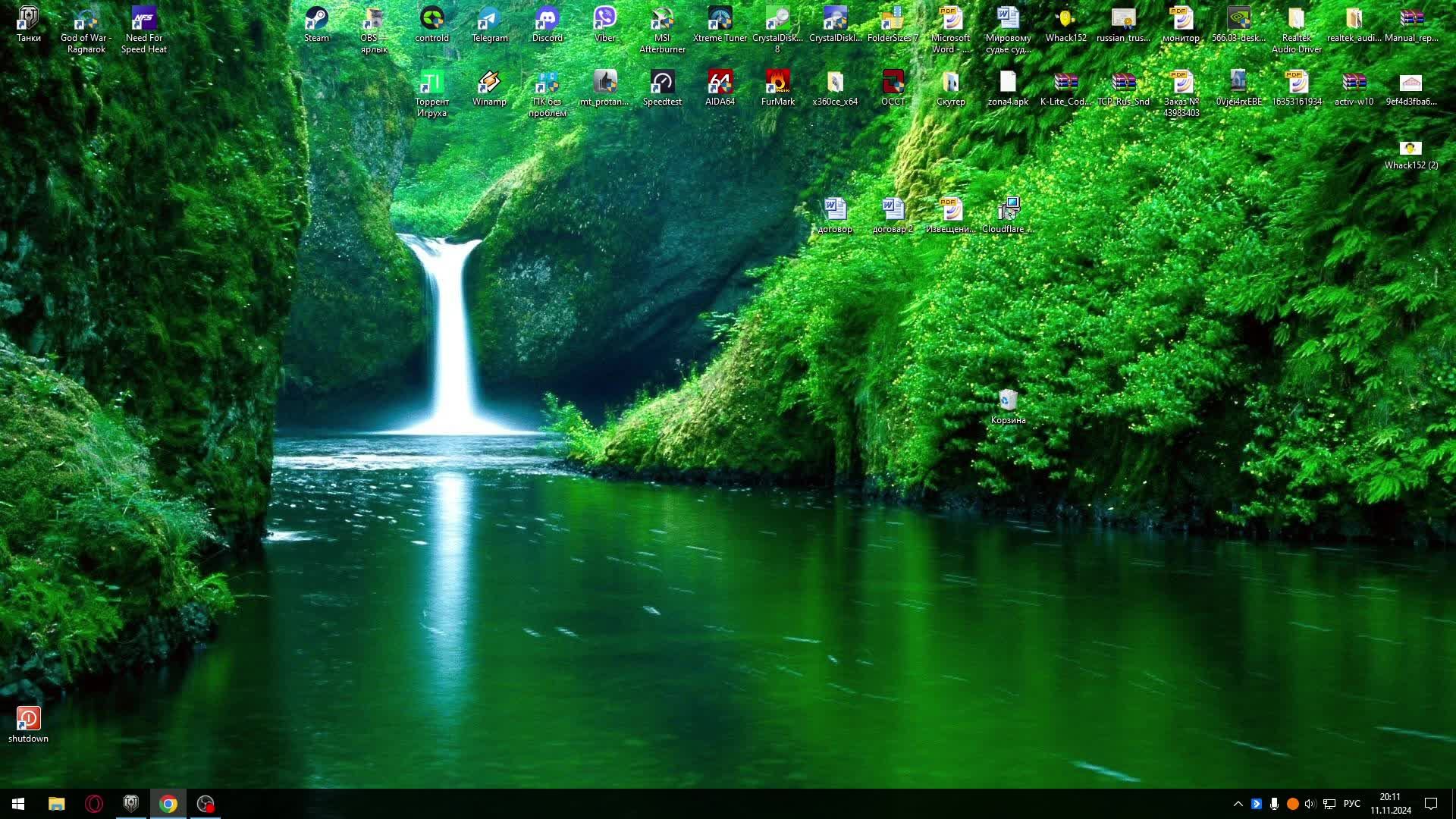Select the Winamp desktop shortcut
This screenshot has height=819, width=1456.
click(x=489, y=83)
